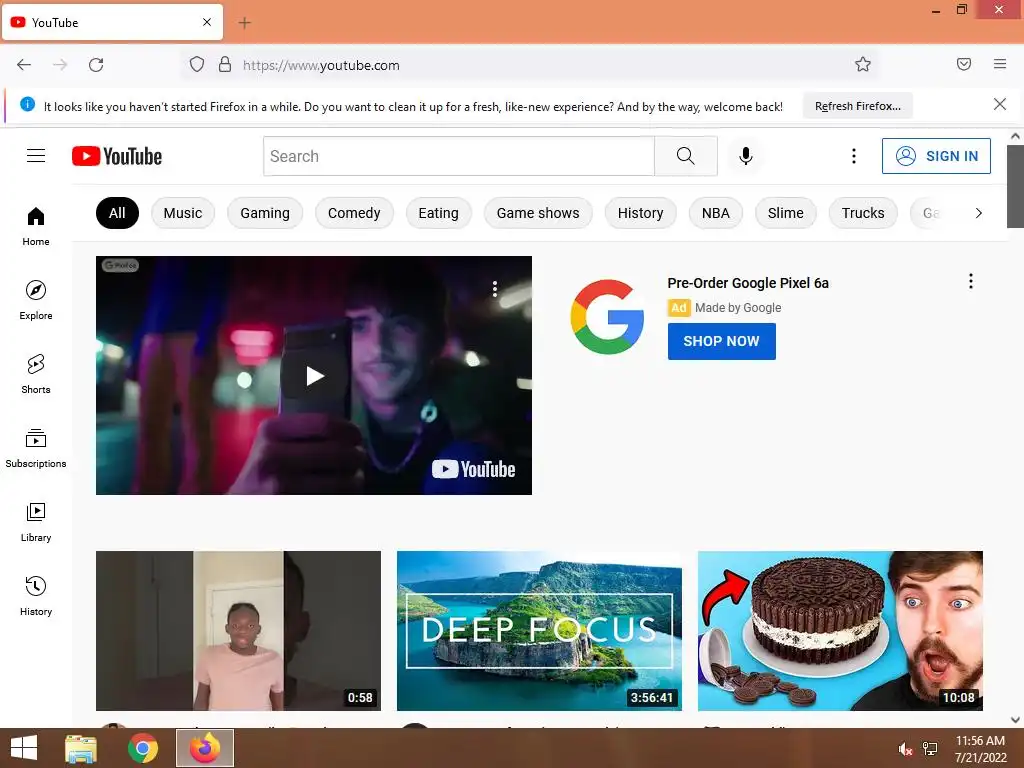Open the Deep Focus video thumbnail
Image resolution: width=1024 pixels, height=768 pixels.
click(539, 631)
